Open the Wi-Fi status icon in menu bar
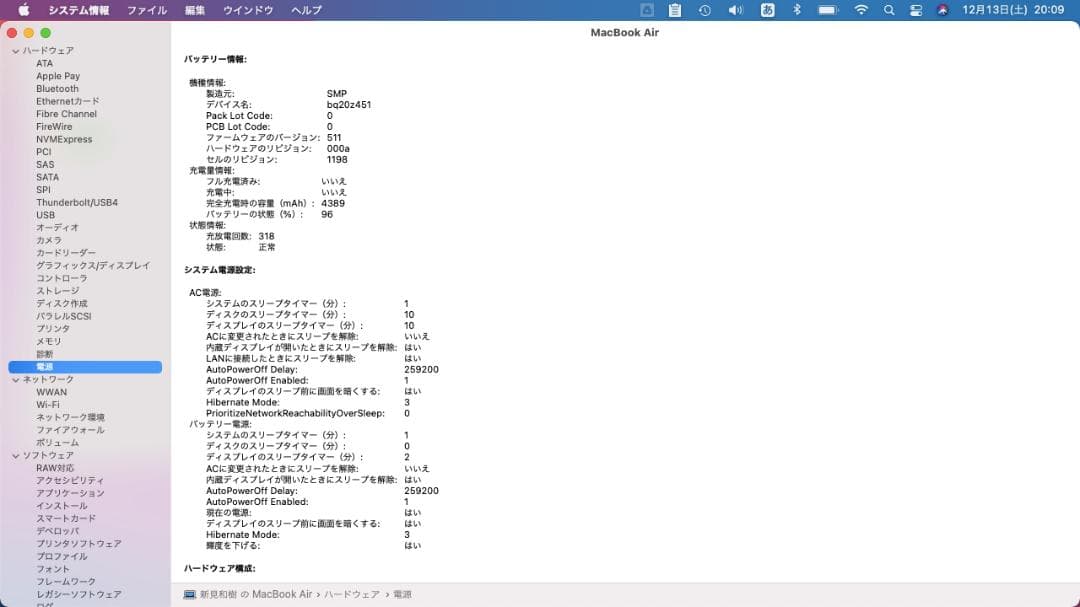The width and height of the screenshot is (1080, 607). click(x=860, y=9)
